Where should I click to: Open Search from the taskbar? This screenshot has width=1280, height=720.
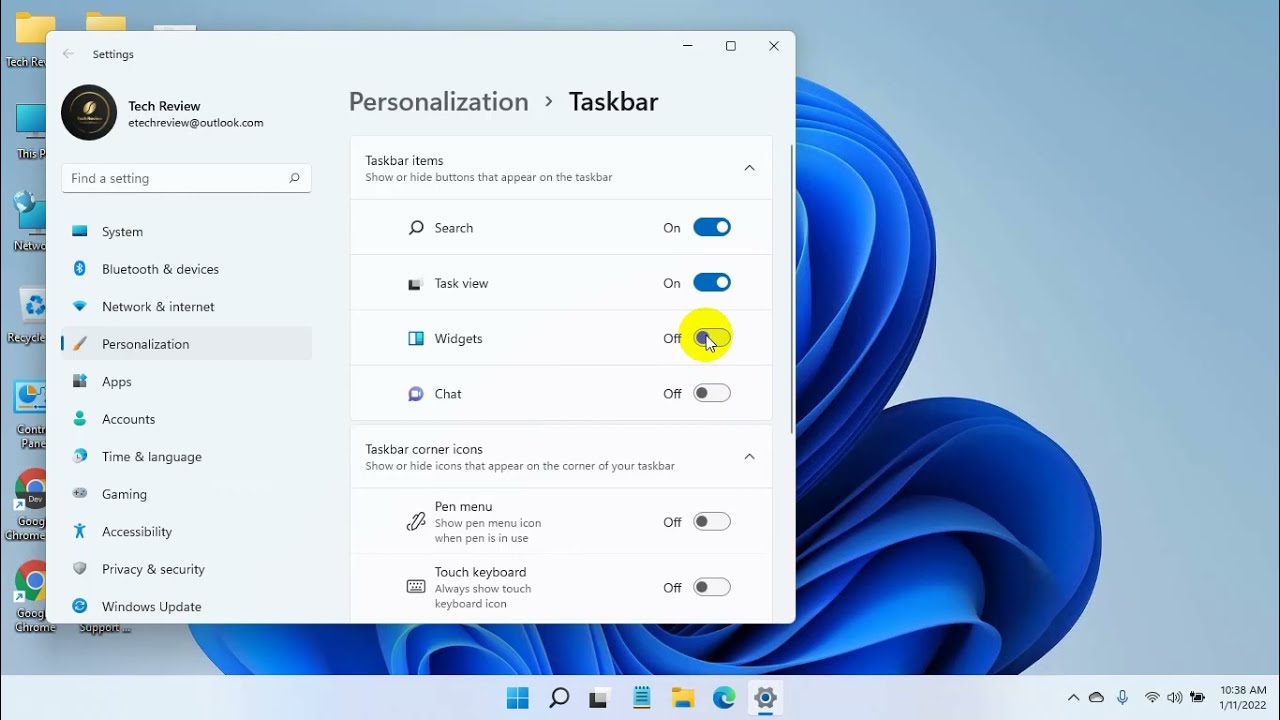[559, 698]
